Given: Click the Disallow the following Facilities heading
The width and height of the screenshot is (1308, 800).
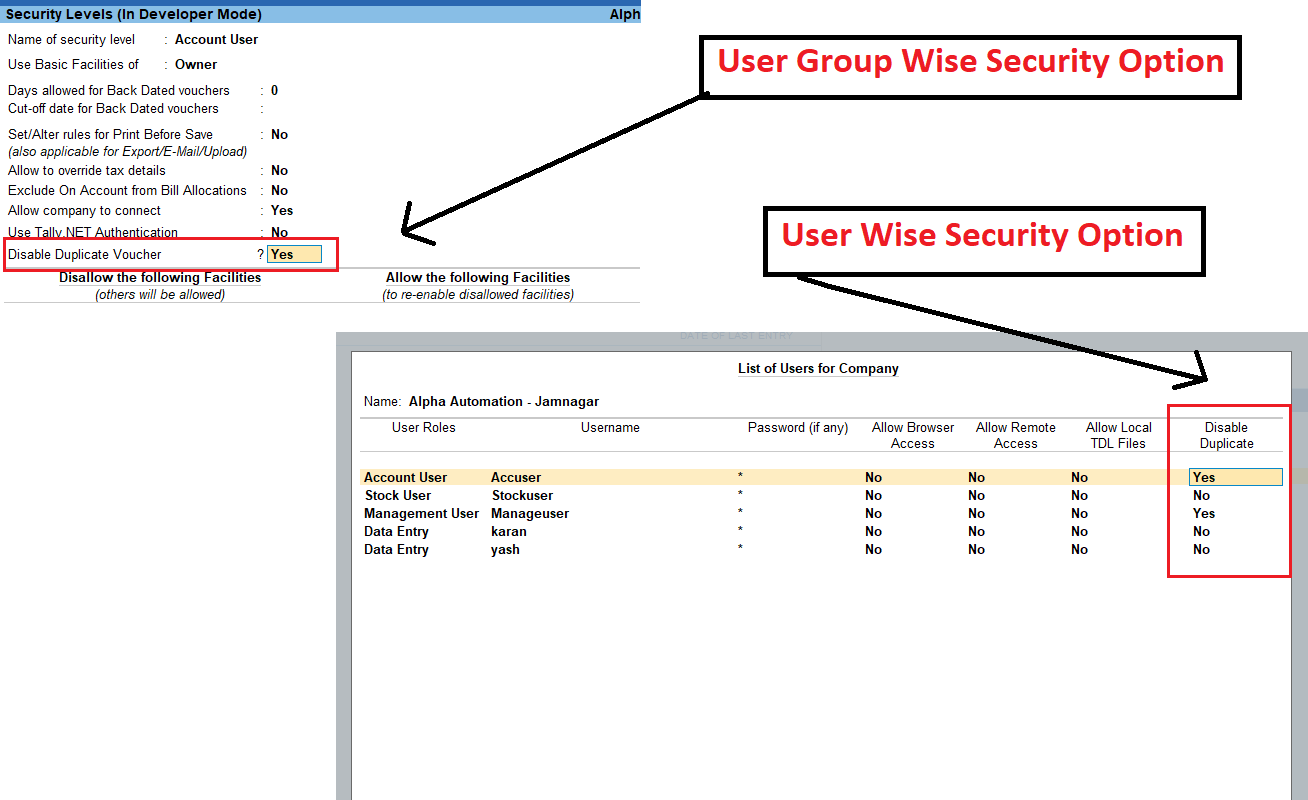Looking at the screenshot, I should 160,278.
